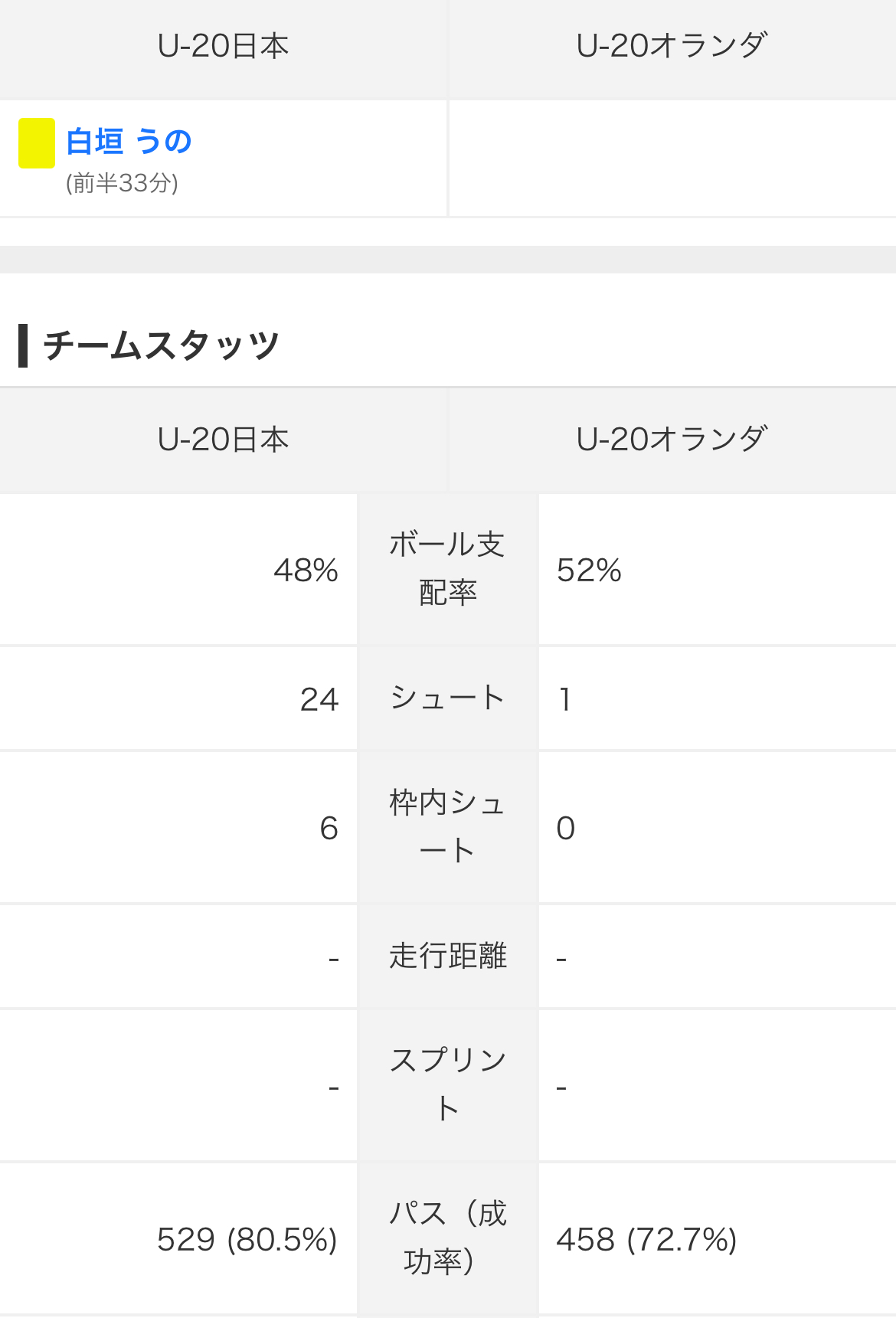Screen dimensions: 896x1318
Task: Click U-20オランダ column header in team stats
Action: click(672, 440)
